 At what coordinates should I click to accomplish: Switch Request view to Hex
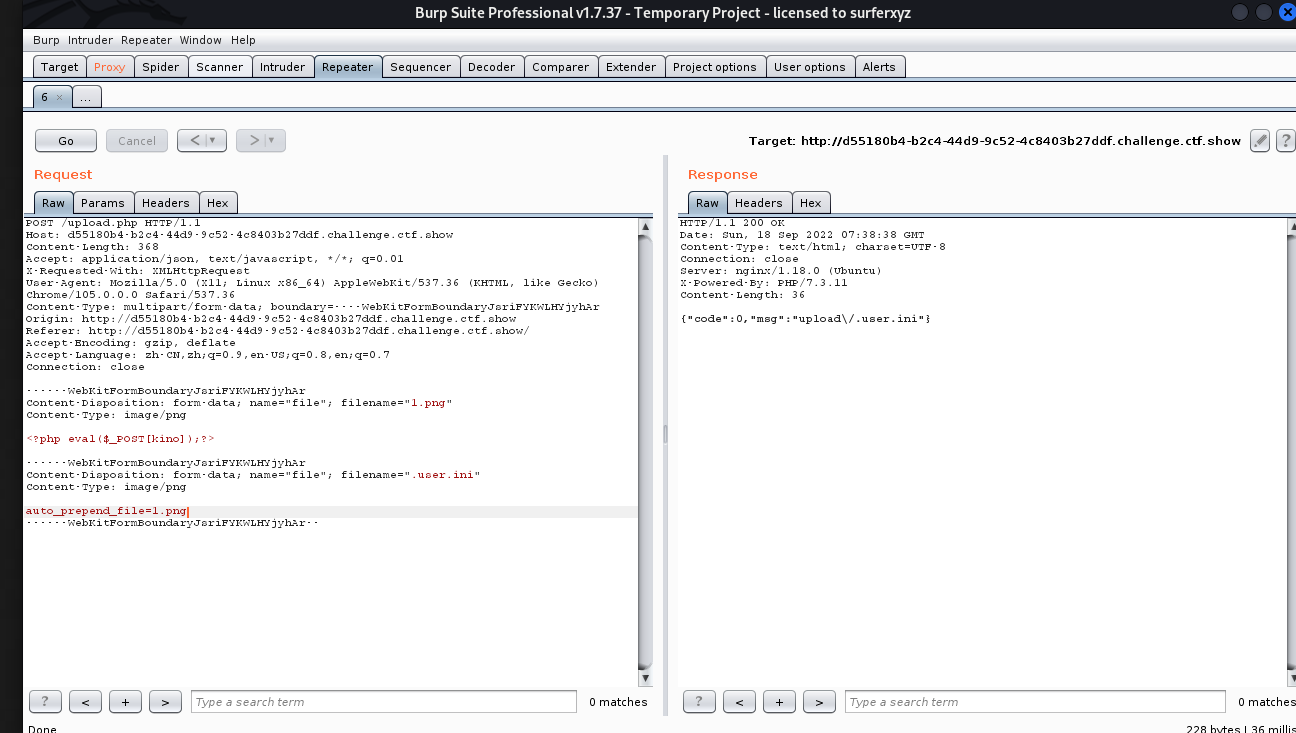218,203
